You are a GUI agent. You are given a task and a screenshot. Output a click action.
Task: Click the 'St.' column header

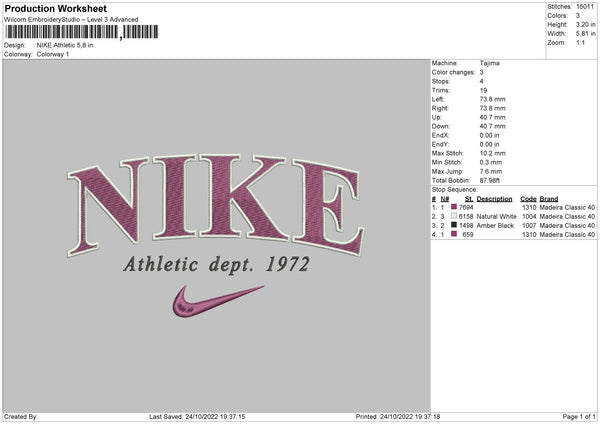coord(469,199)
